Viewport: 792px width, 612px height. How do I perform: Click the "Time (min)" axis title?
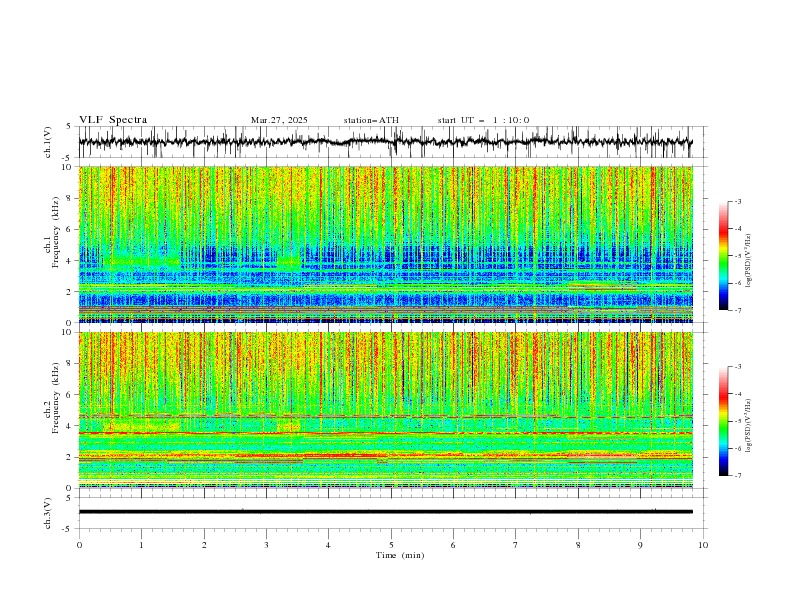point(400,555)
